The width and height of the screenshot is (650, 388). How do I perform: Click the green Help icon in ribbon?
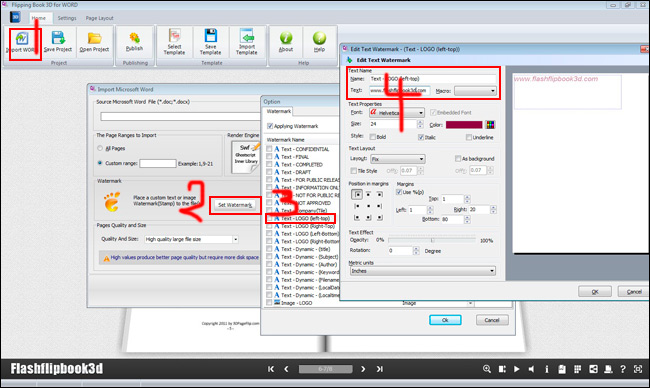[319, 38]
